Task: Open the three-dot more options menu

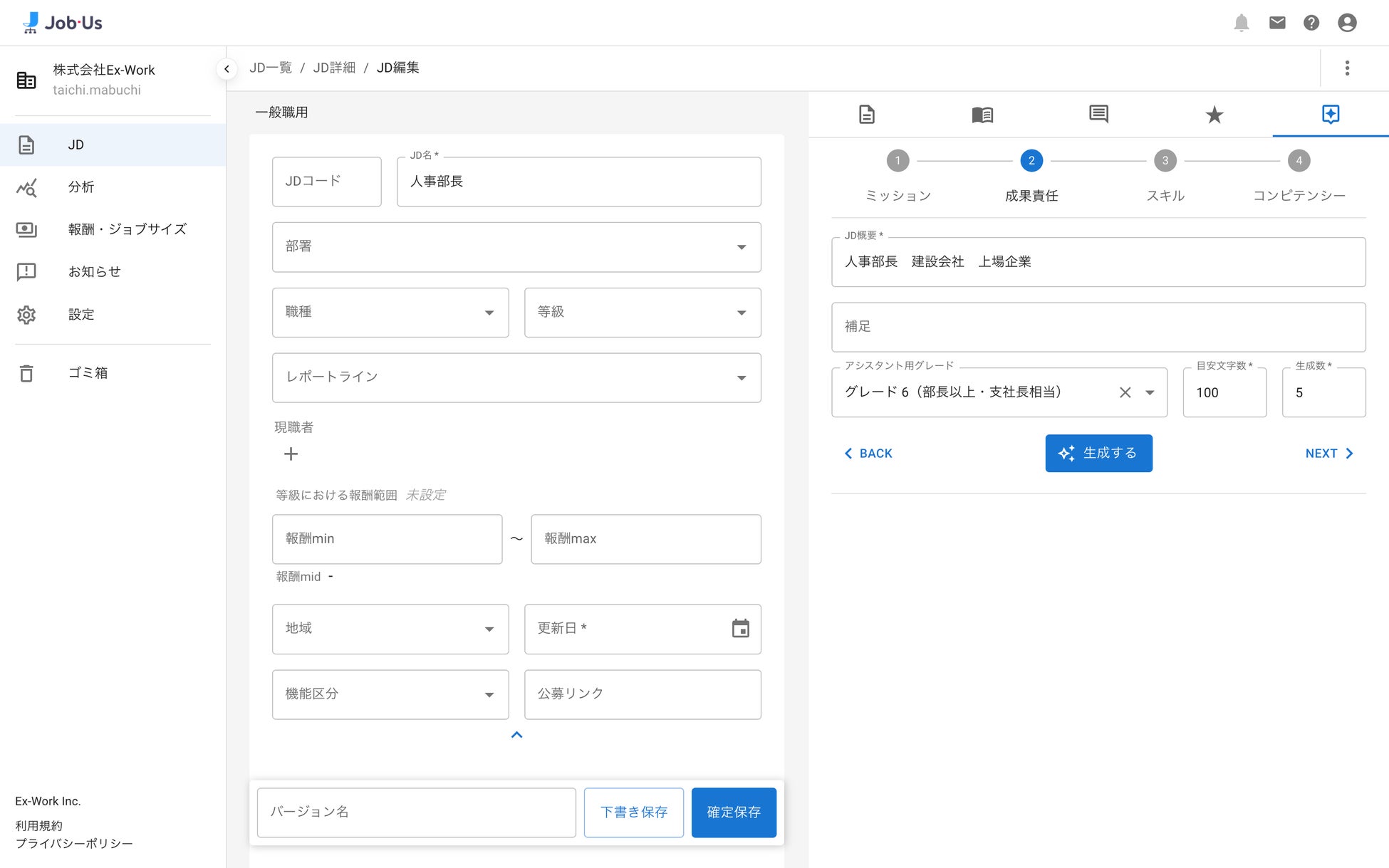Action: 1347,68
